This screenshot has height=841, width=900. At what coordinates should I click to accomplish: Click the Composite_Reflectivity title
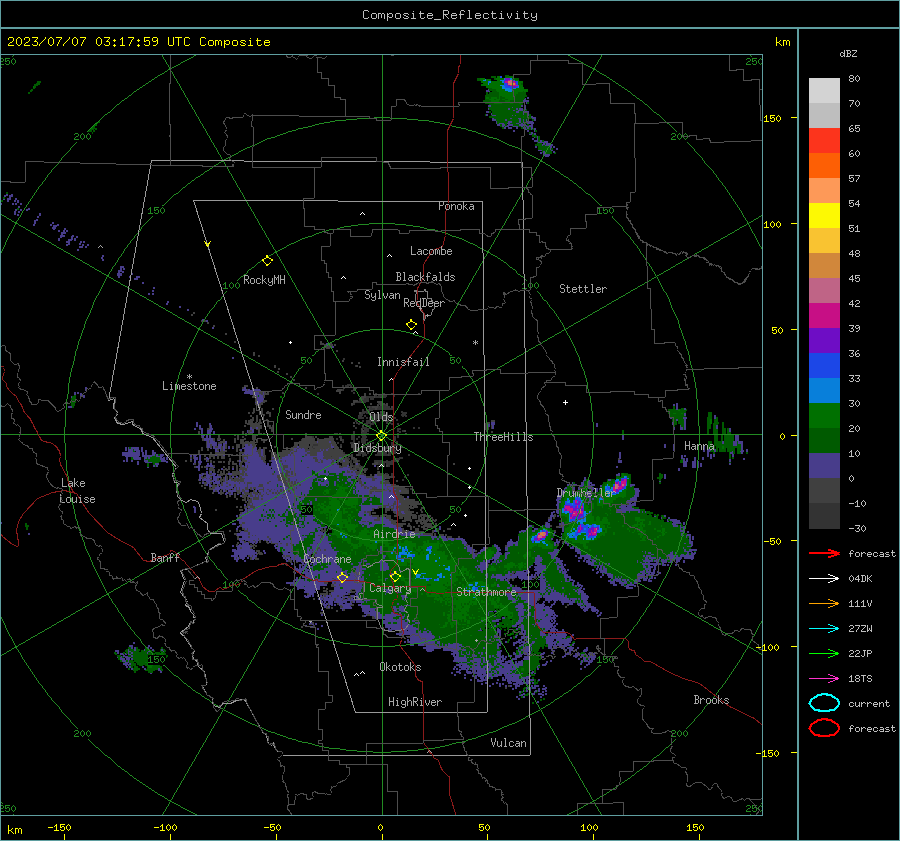pyautogui.click(x=450, y=15)
